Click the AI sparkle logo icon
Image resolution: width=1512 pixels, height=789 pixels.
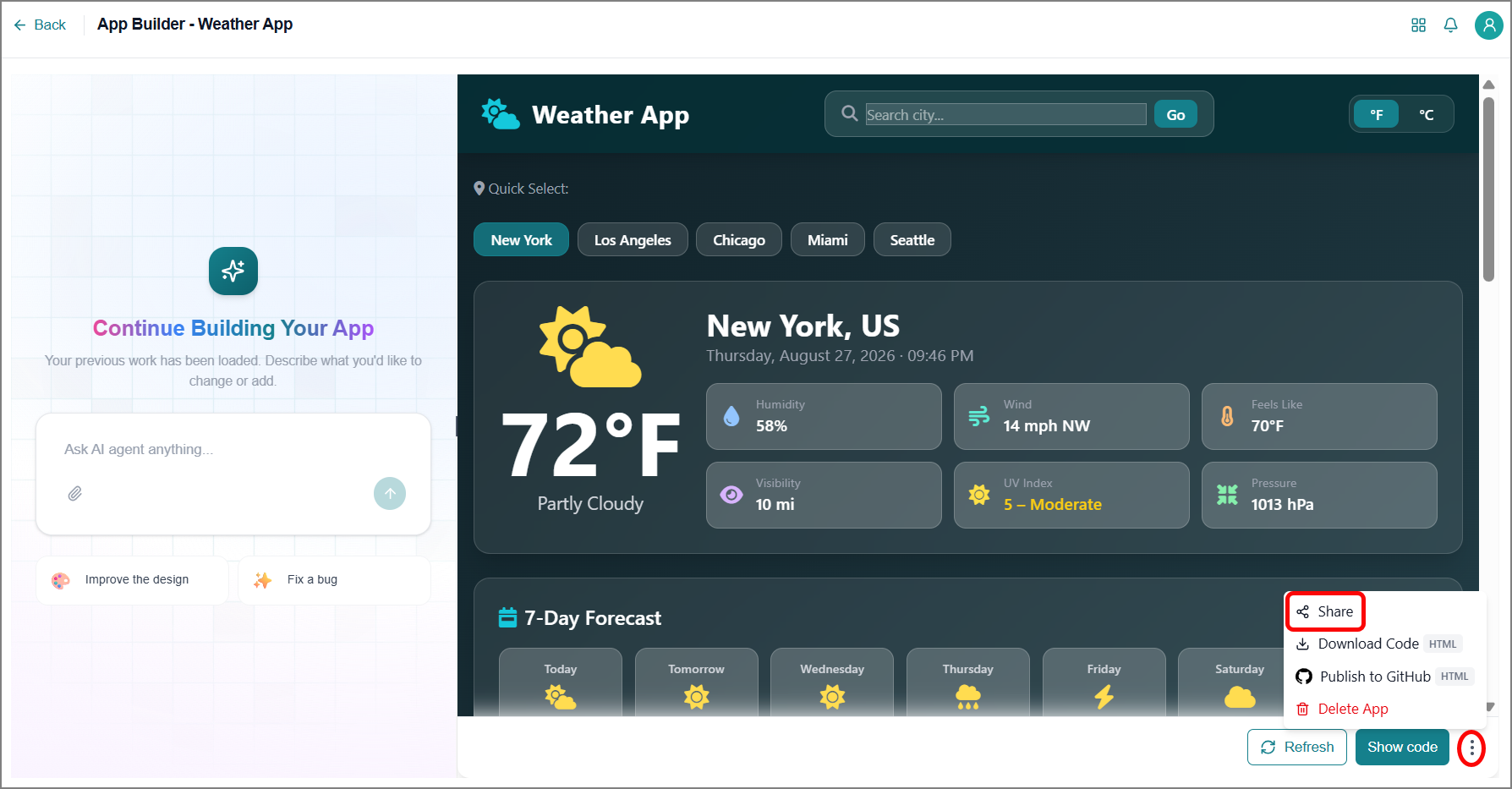(233, 271)
